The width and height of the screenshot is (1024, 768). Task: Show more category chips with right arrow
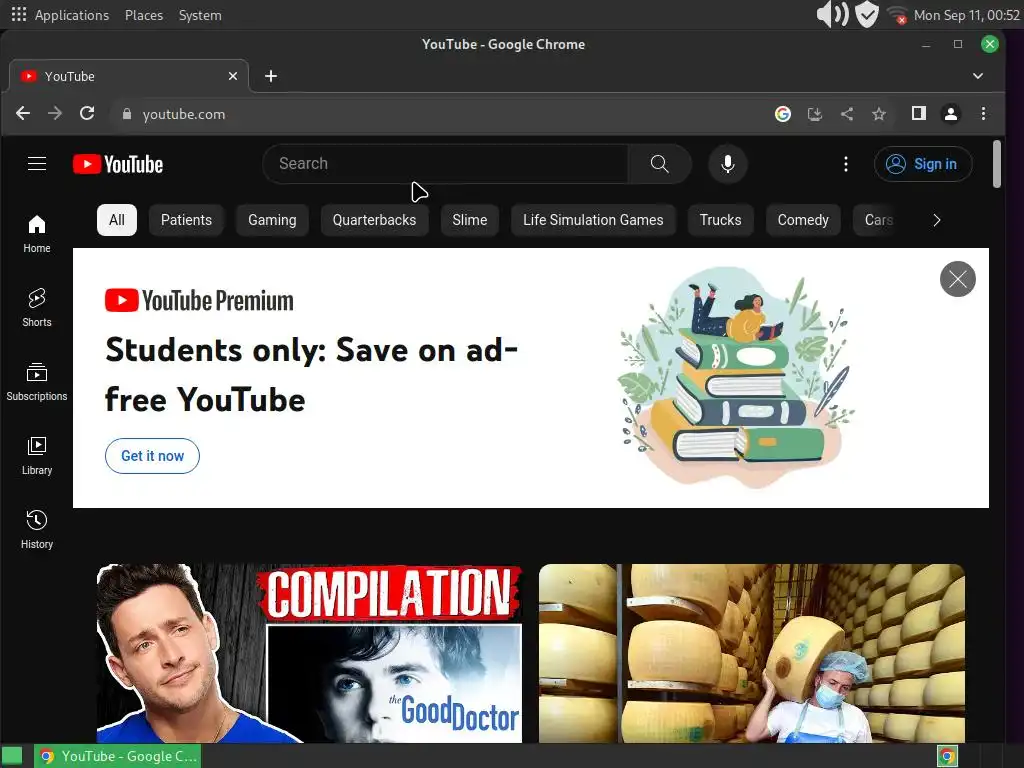point(936,220)
